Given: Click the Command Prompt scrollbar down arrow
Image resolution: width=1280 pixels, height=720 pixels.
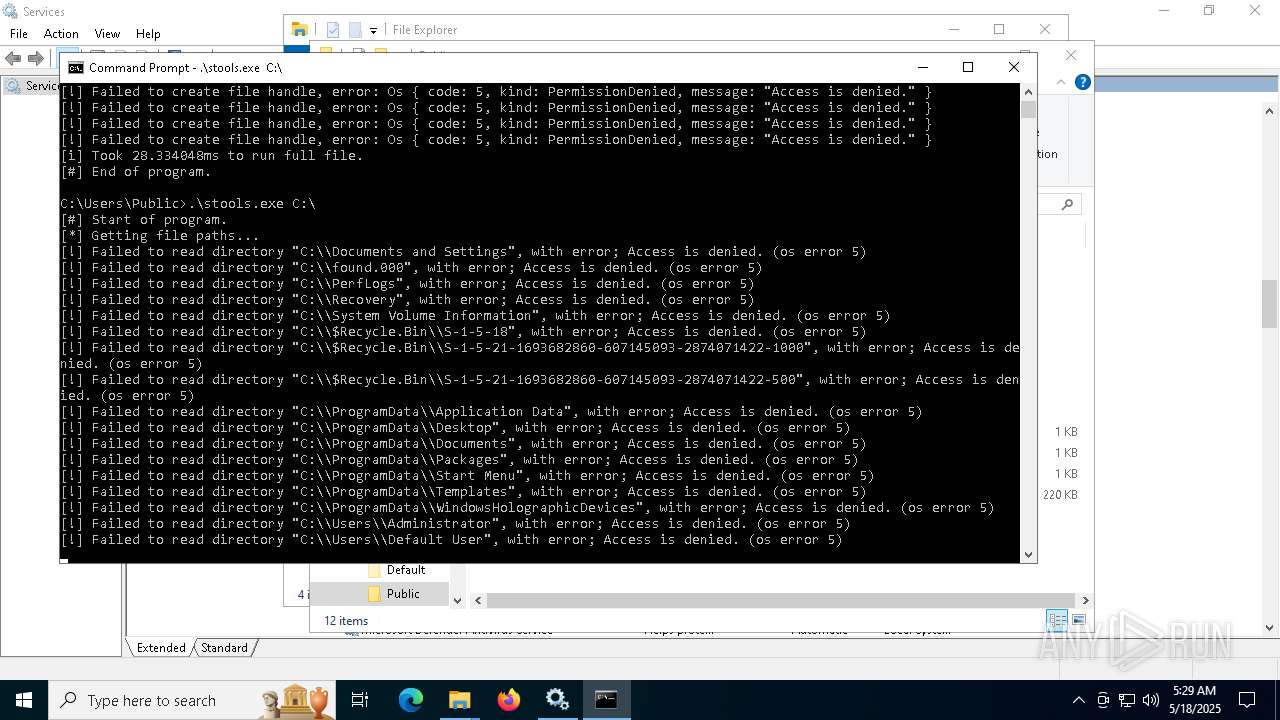Looking at the screenshot, I should pos(1028,554).
